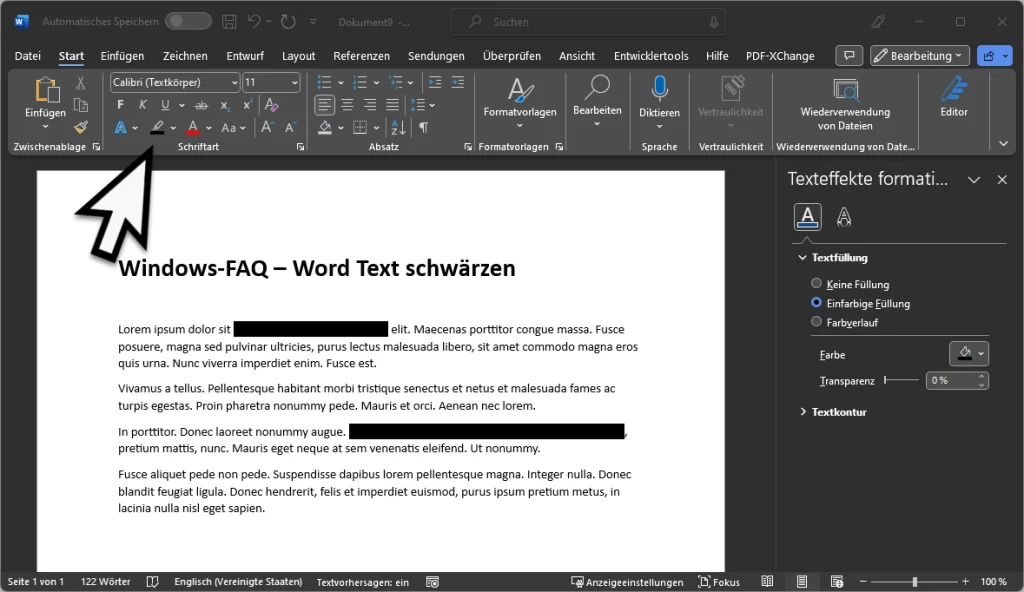The width and height of the screenshot is (1024, 592).
Task: Select Texteffekte outline A tab icon
Action: (844, 217)
